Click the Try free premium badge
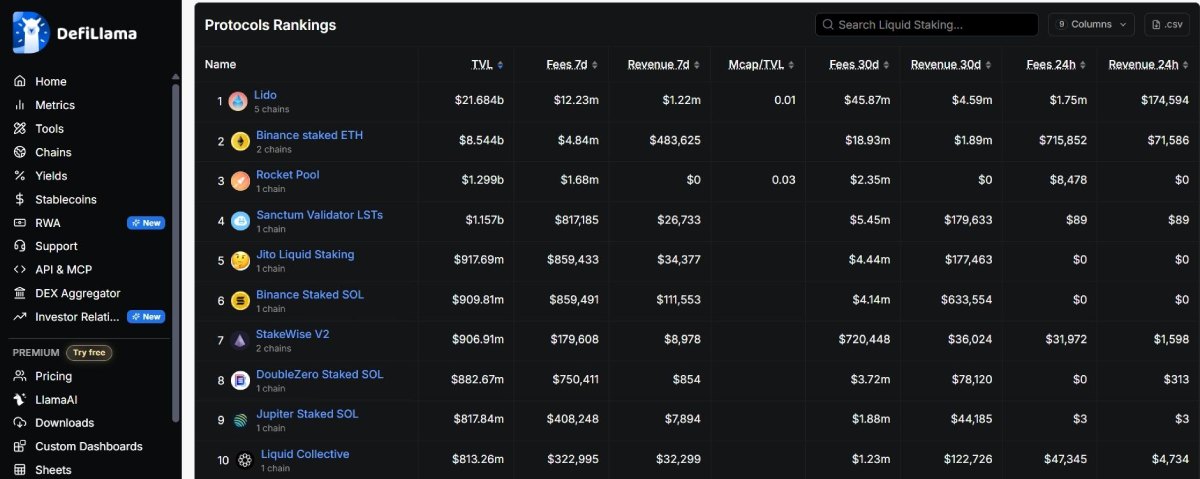This screenshot has height=479, width=1200. (x=89, y=353)
